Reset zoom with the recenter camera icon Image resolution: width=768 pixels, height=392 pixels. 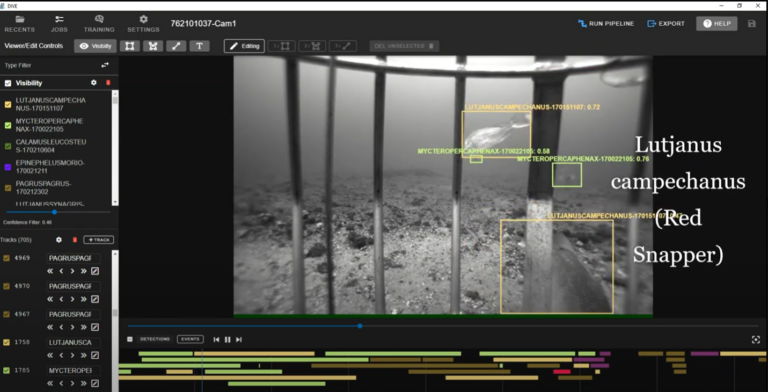[756, 340]
